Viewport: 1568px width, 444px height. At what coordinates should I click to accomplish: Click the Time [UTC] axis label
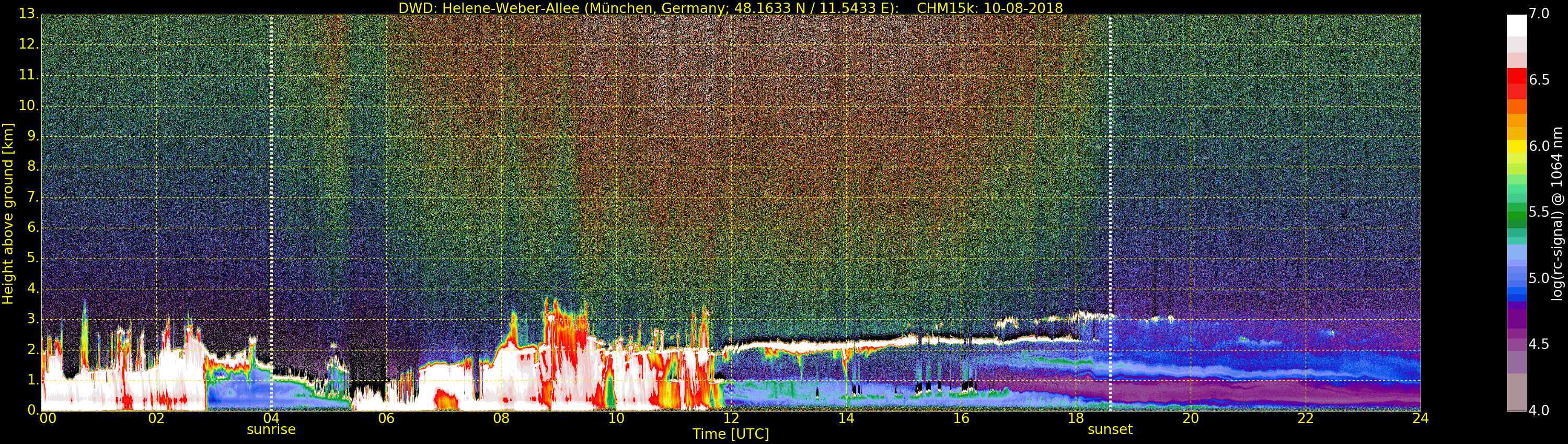pyautogui.click(x=731, y=434)
